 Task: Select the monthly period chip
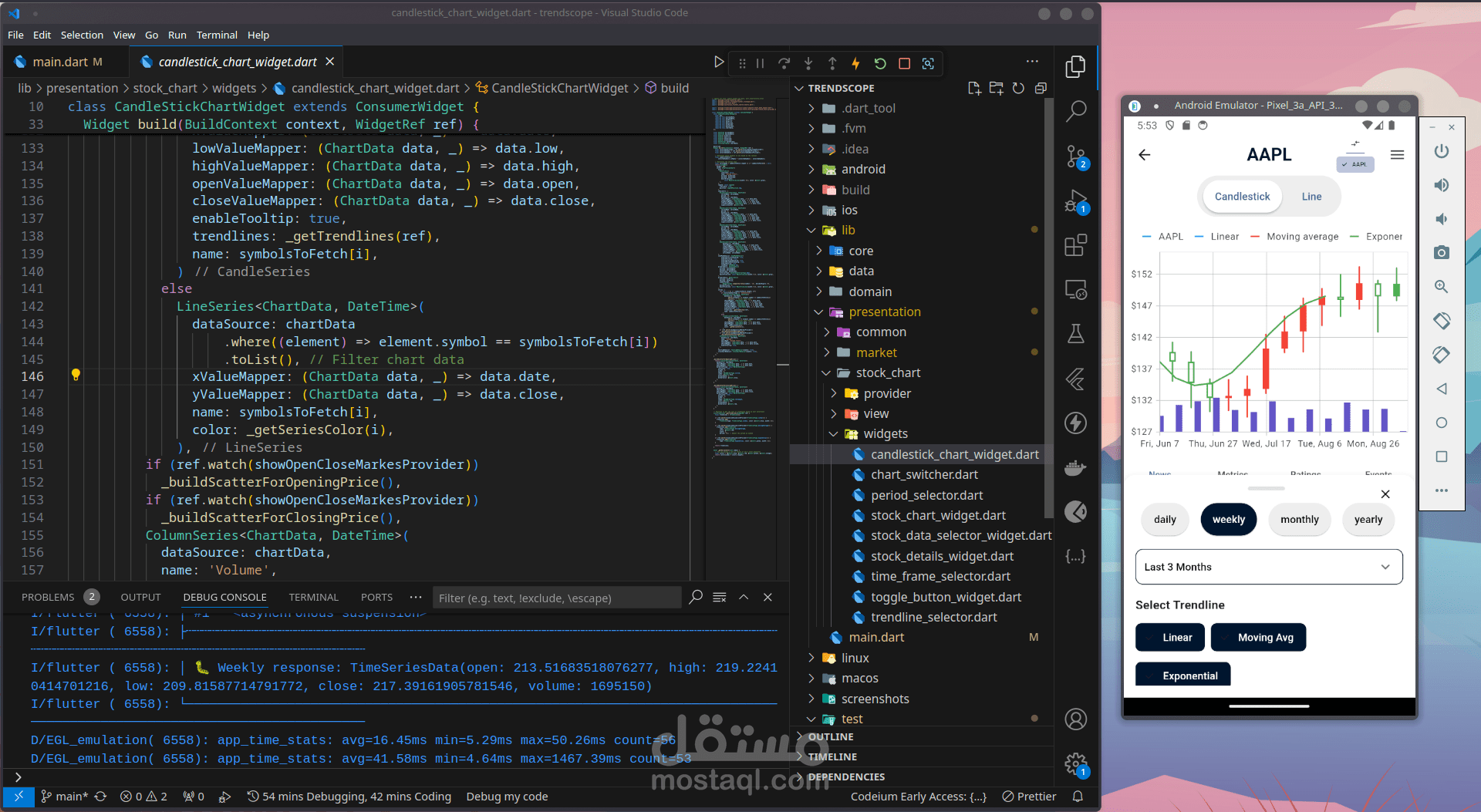pyautogui.click(x=1300, y=520)
